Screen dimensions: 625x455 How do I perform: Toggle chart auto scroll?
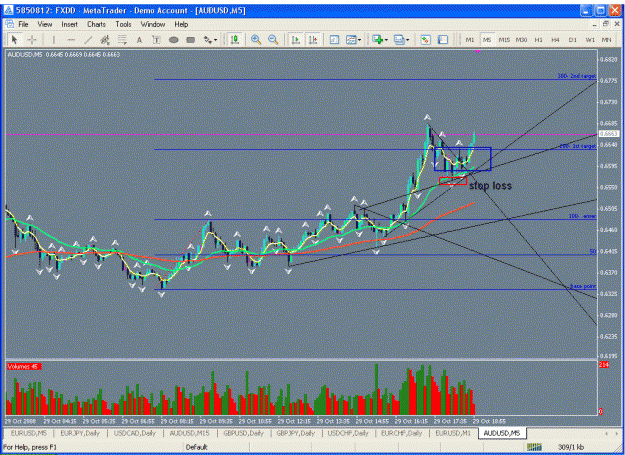[295, 39]
